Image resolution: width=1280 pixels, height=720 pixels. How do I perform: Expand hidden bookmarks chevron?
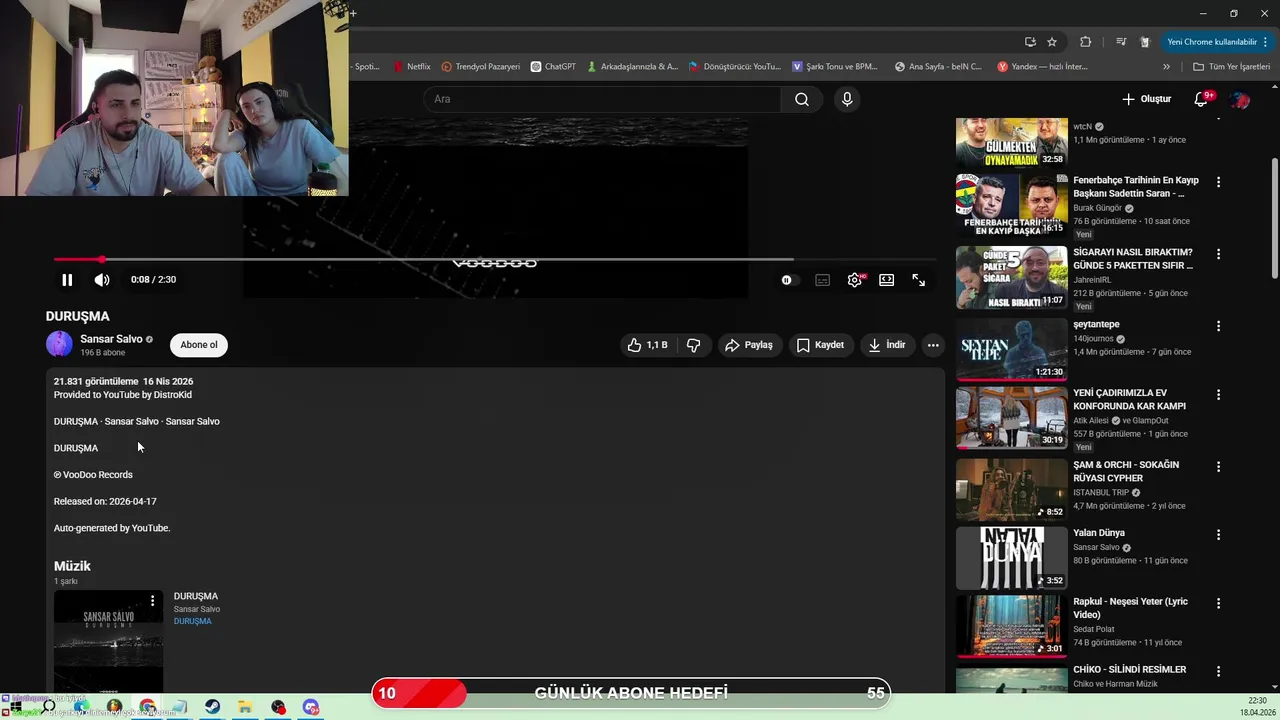coord(1166,67)
